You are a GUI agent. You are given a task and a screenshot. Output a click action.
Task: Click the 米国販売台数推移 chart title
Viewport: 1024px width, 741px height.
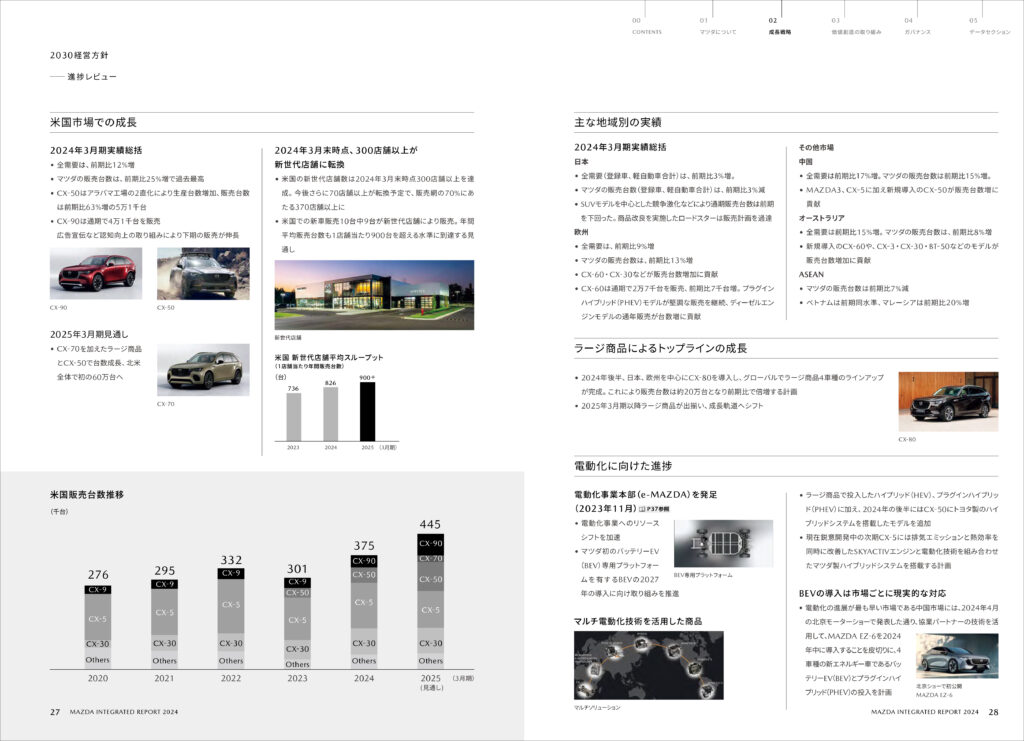coord(87,495)
